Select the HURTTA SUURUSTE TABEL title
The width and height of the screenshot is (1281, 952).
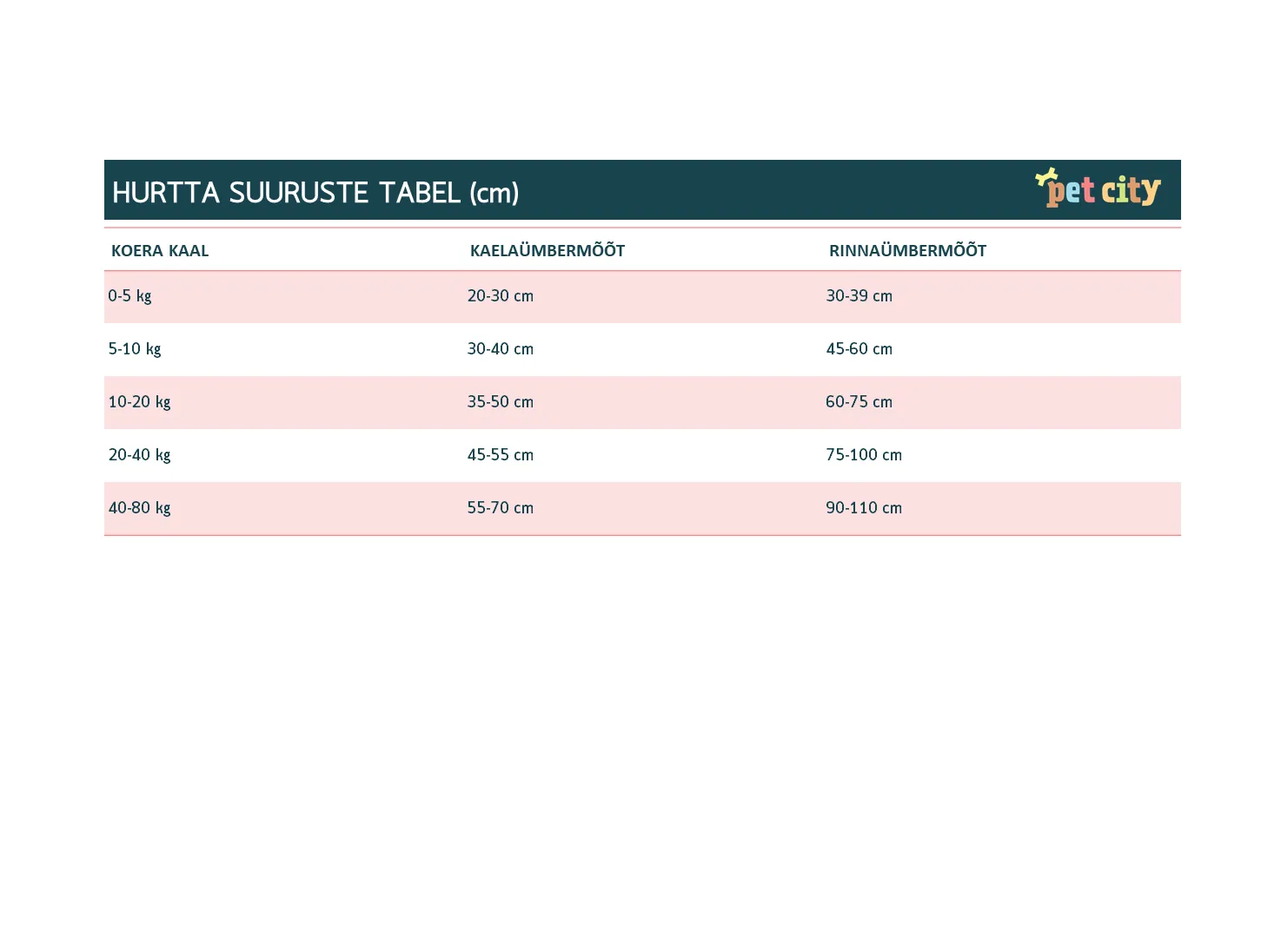coord(315,193)
